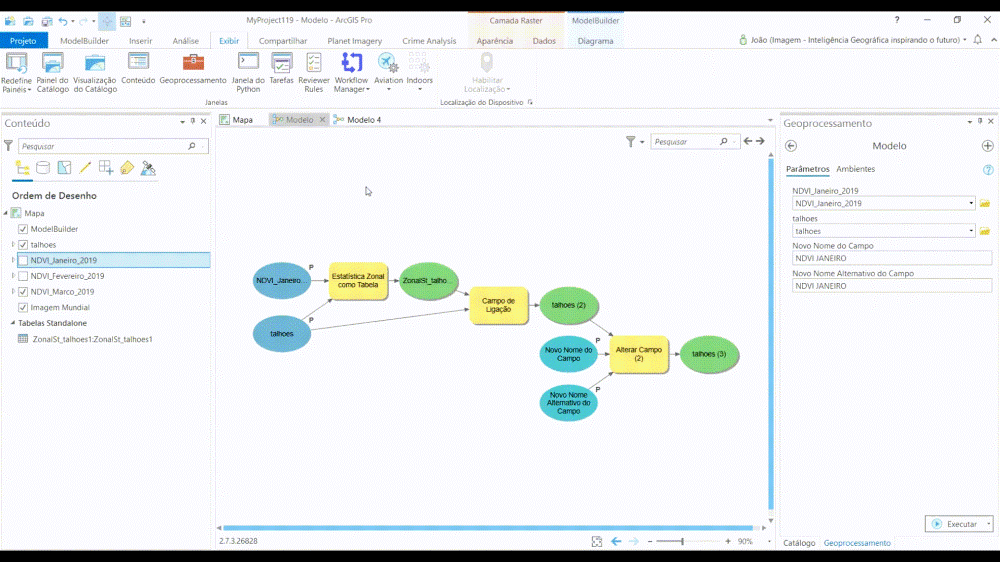This screenshot has width=1000, height=562.
Task: Switch to the Análise ribbon tab
Action: click(185, 41)
